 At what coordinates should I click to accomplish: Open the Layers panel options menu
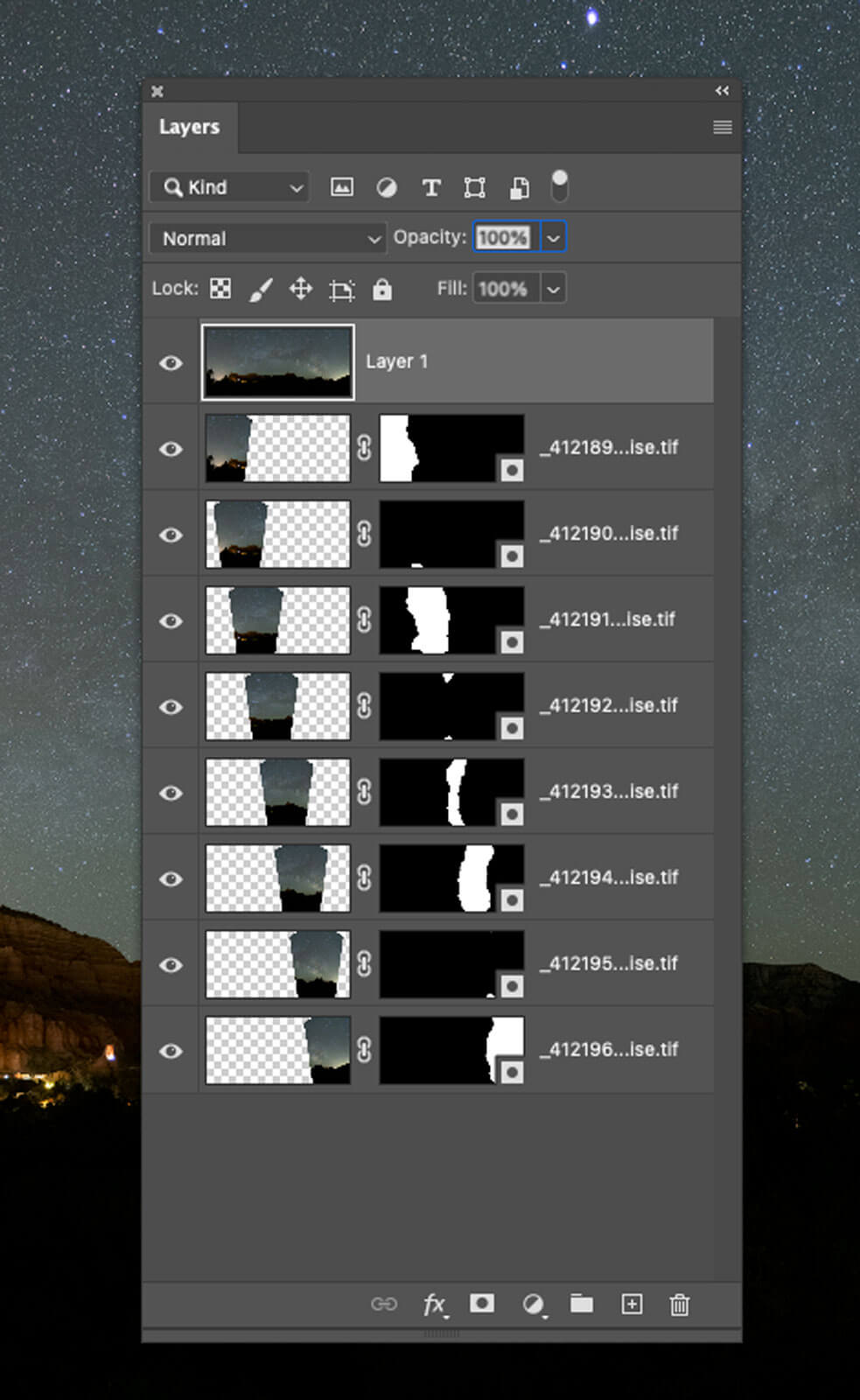tap(722, 128)
